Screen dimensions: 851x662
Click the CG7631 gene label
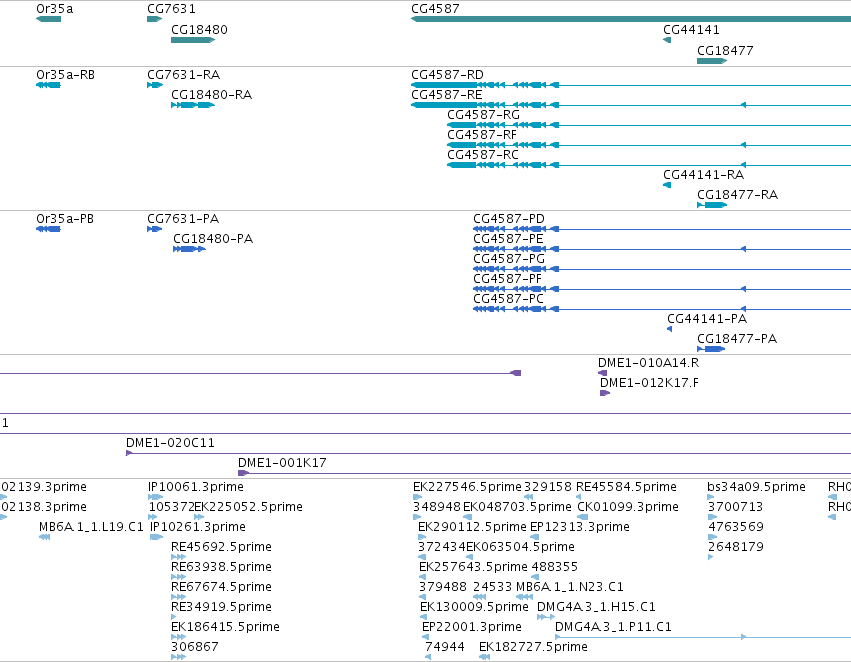(x=172, y=9)
